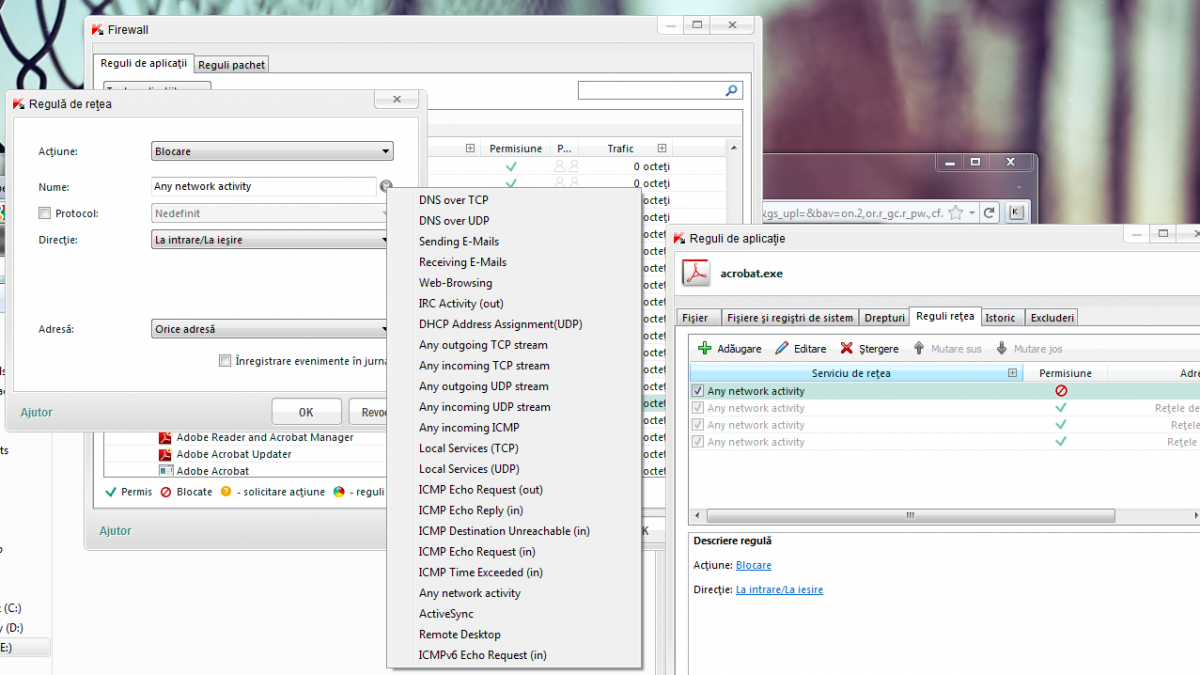Click the acrobat.exe PDF icon

696,272
